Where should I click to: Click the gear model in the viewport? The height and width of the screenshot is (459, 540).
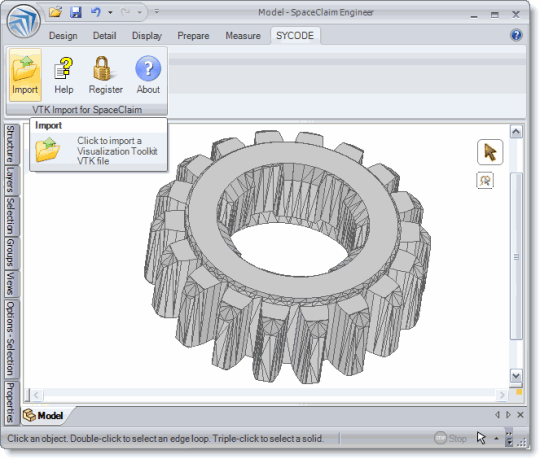click(x=287, y=257)
